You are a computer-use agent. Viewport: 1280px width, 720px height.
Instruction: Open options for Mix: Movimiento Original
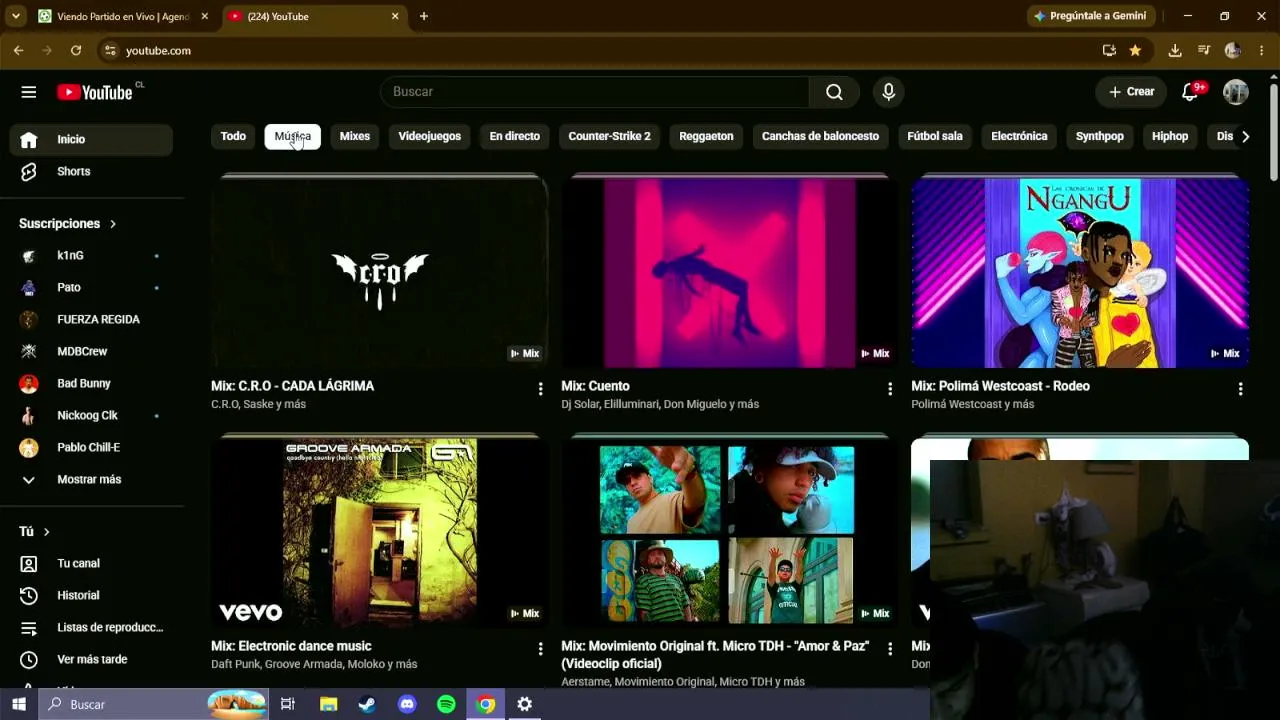coord(890,648)
